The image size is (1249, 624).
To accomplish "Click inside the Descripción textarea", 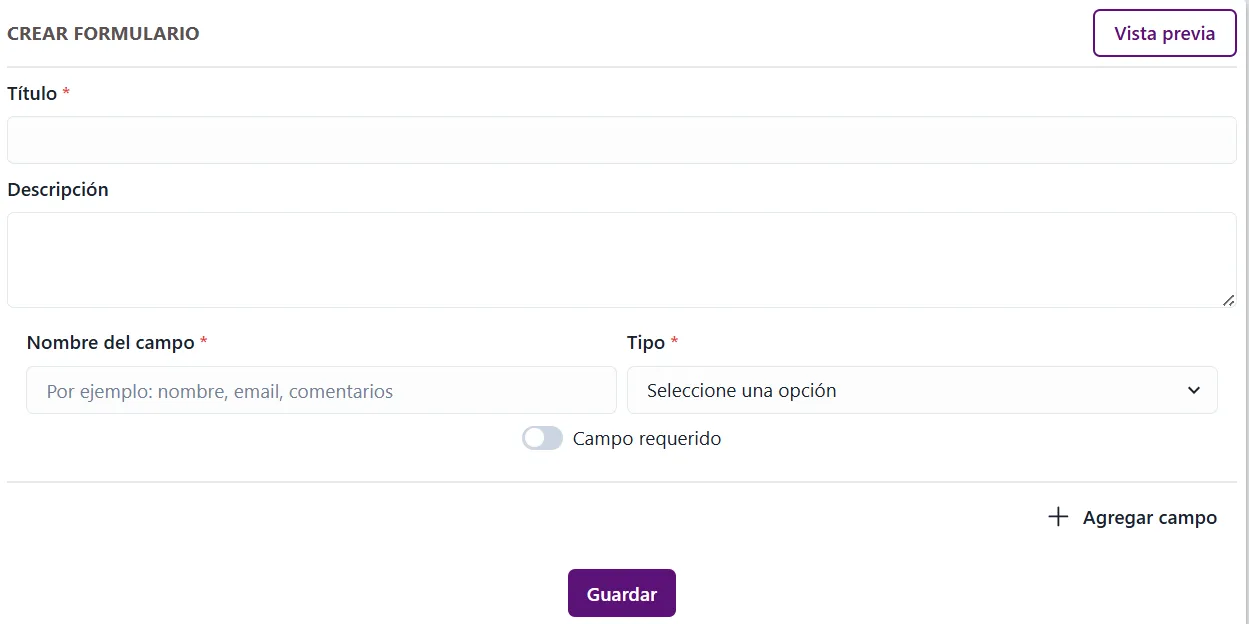I will pos(622,258).
